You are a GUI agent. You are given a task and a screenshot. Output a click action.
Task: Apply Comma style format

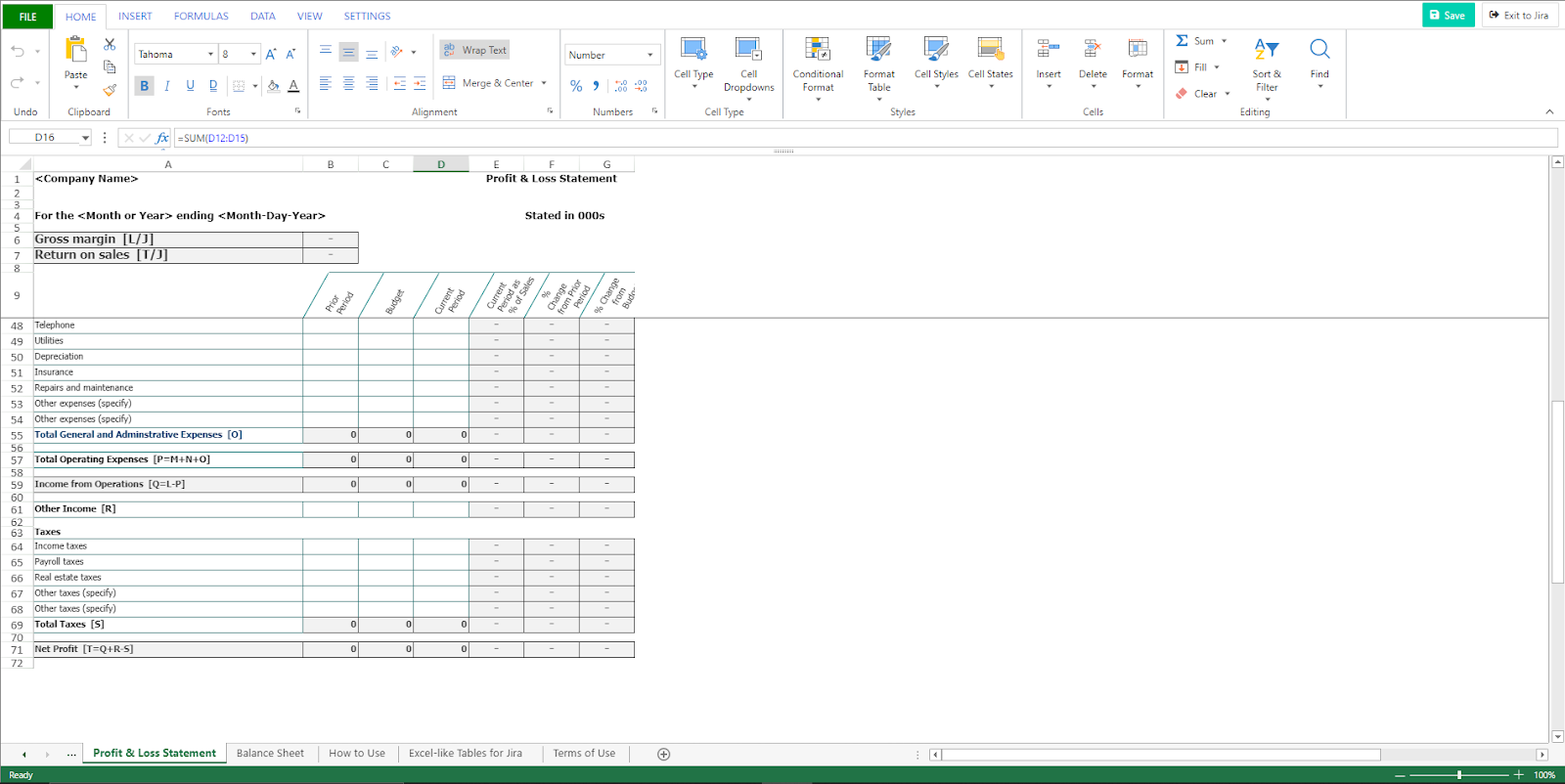pos(596,86)
